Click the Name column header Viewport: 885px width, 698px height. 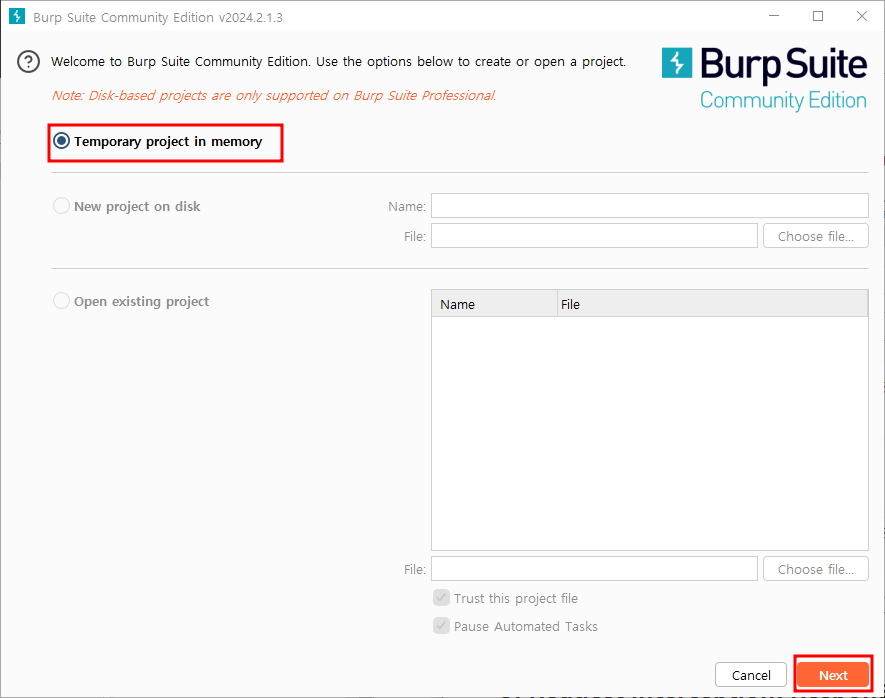pos(494,304)
